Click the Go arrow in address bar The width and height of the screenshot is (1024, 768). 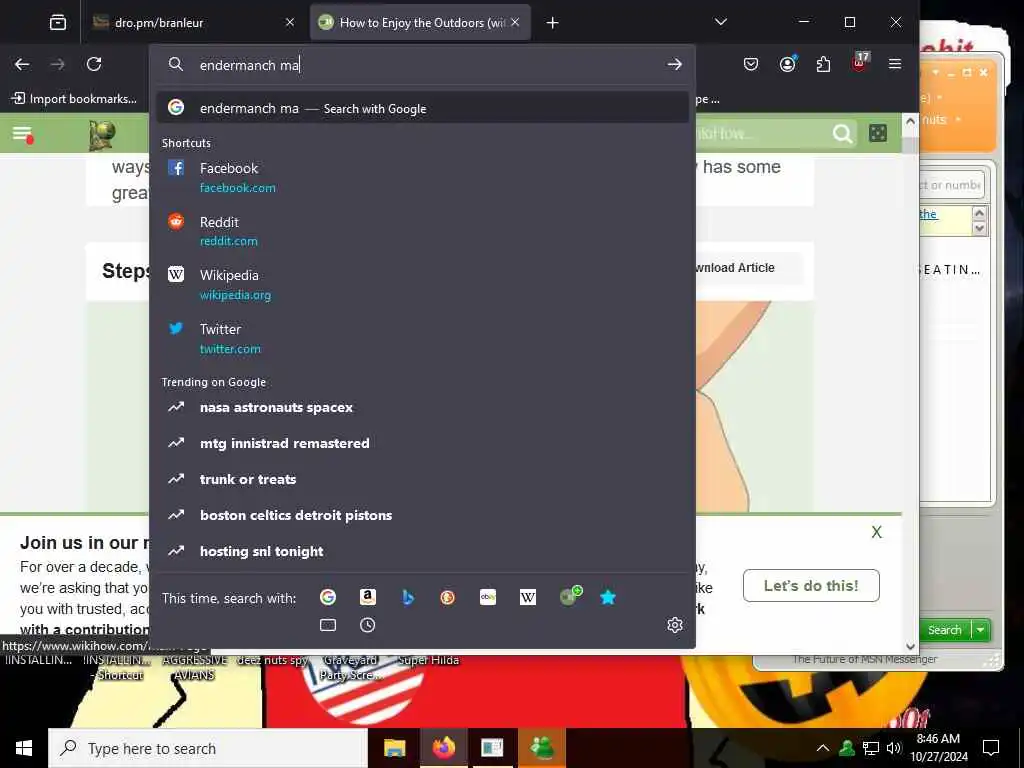point(675,64)
